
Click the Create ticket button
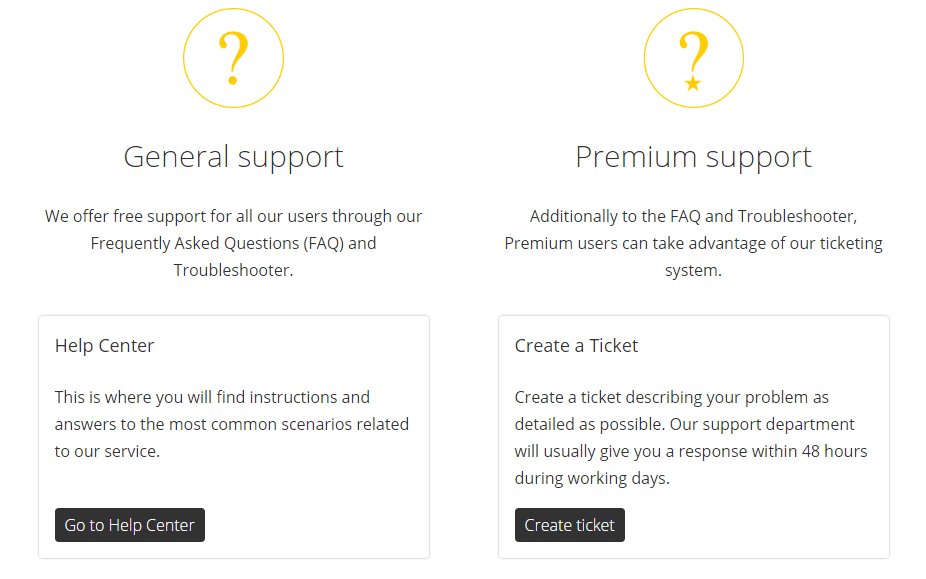(570, 525)
